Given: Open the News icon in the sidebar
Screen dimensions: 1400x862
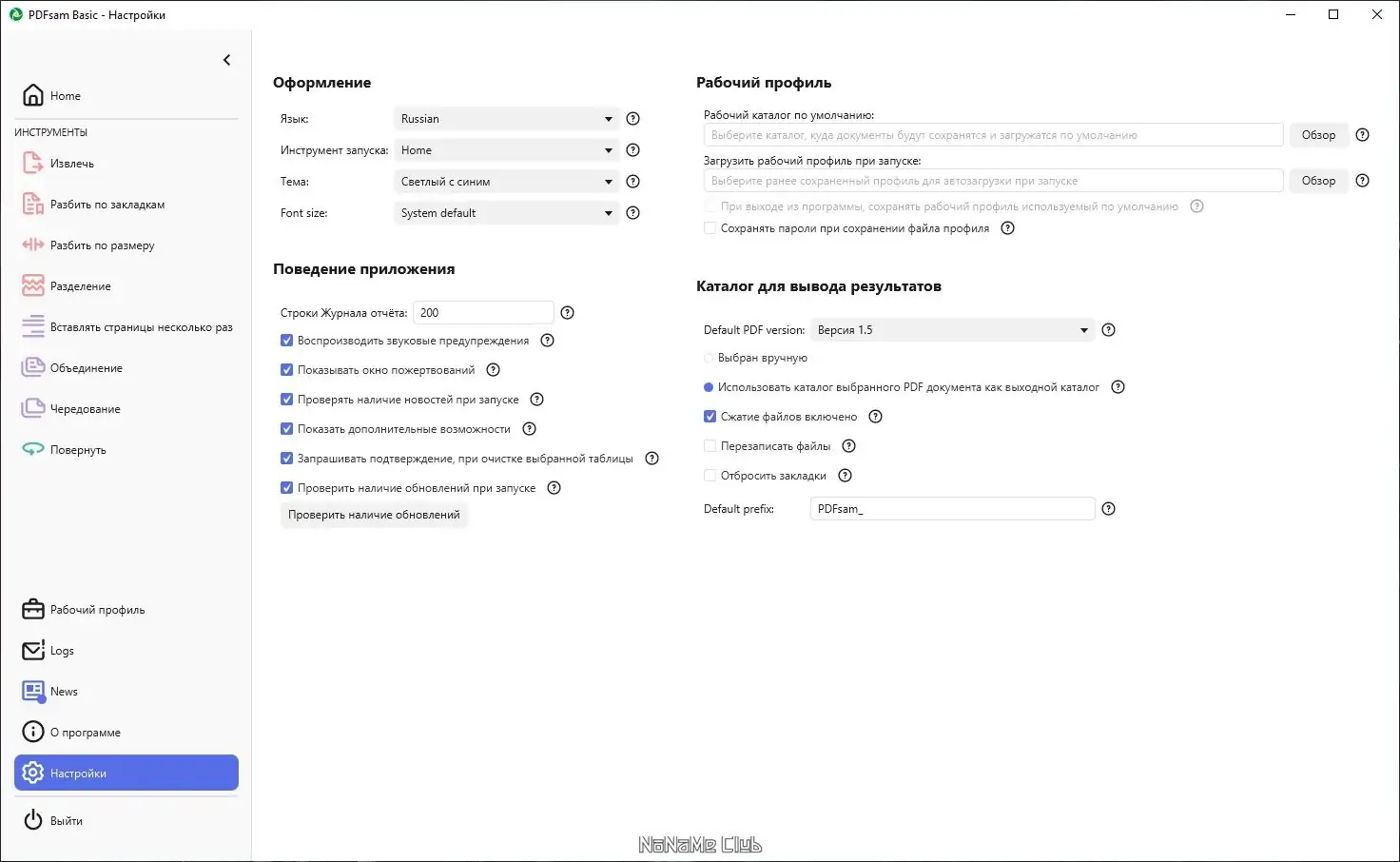Looking at the screenshot, I should (33, 691).
